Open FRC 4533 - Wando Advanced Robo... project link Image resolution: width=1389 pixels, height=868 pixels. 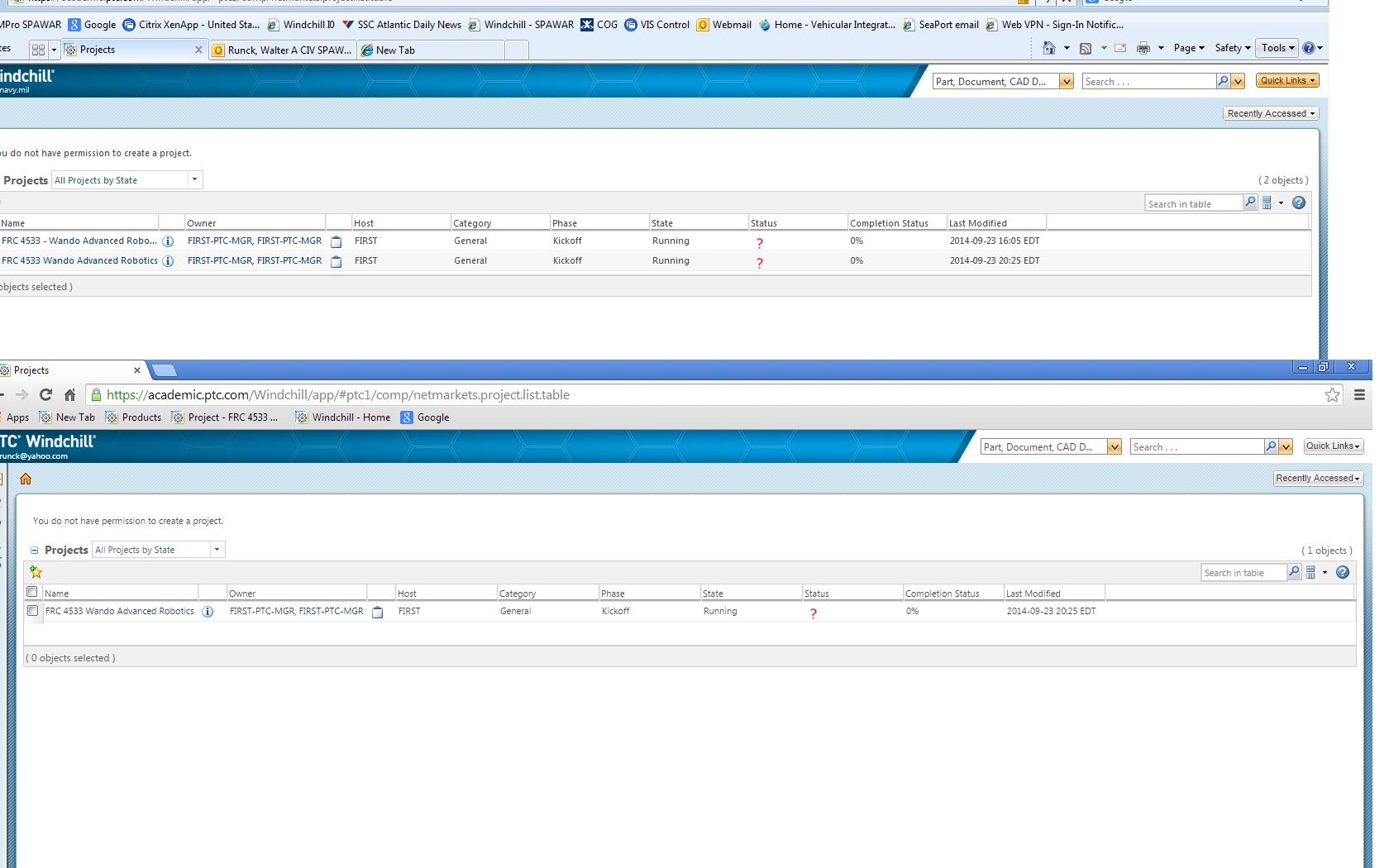point(79,241)
